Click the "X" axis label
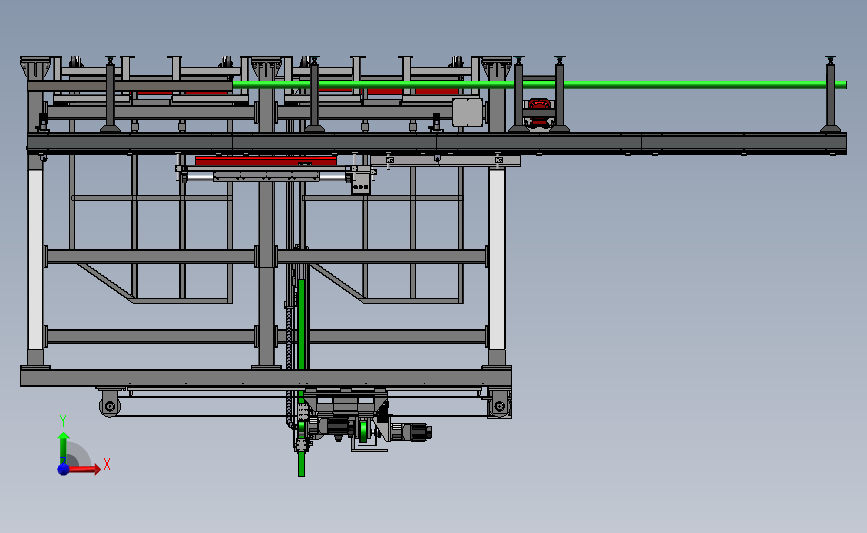 107,464
